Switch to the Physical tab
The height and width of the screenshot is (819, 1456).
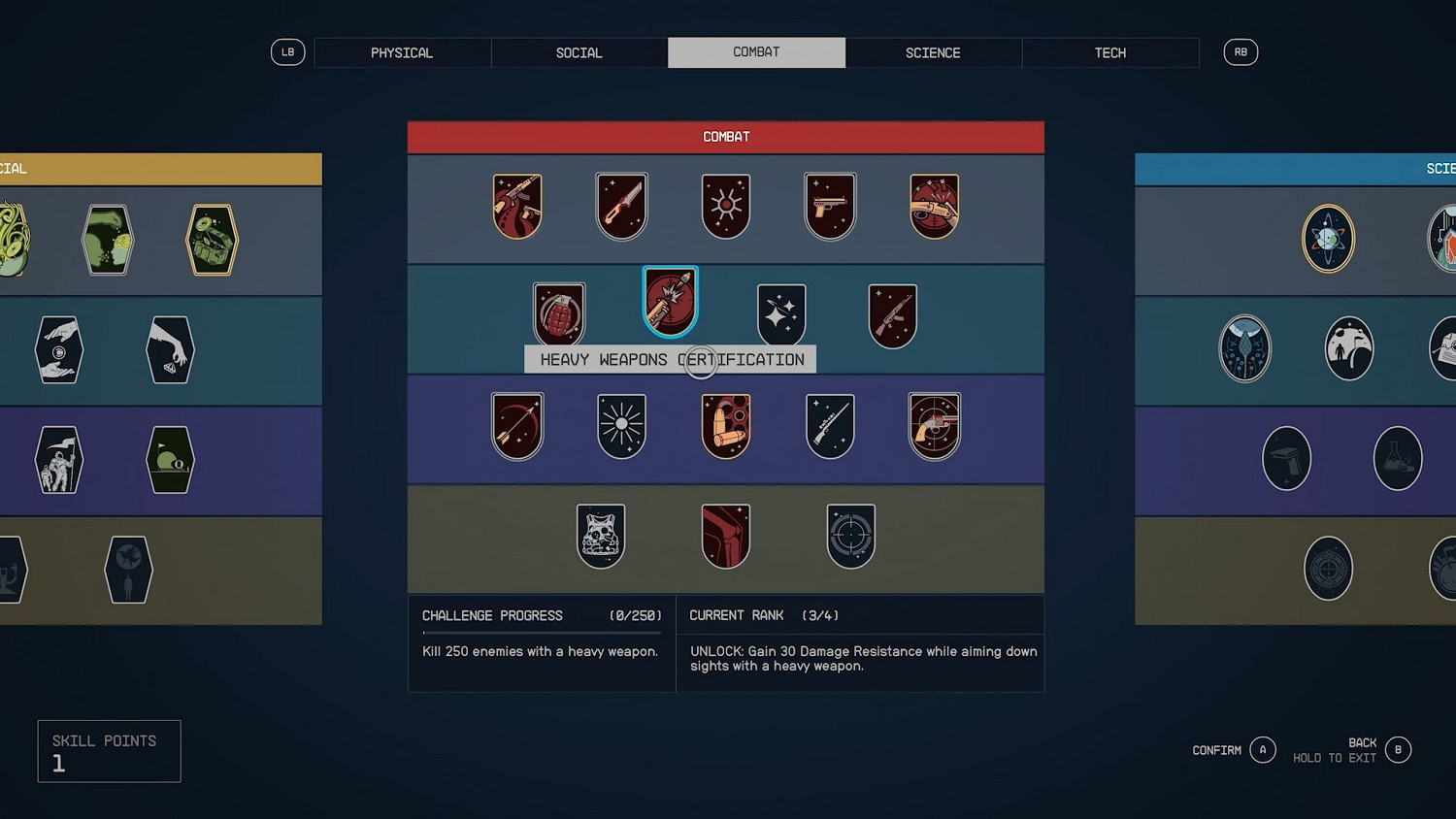click(x=402, y=52)
